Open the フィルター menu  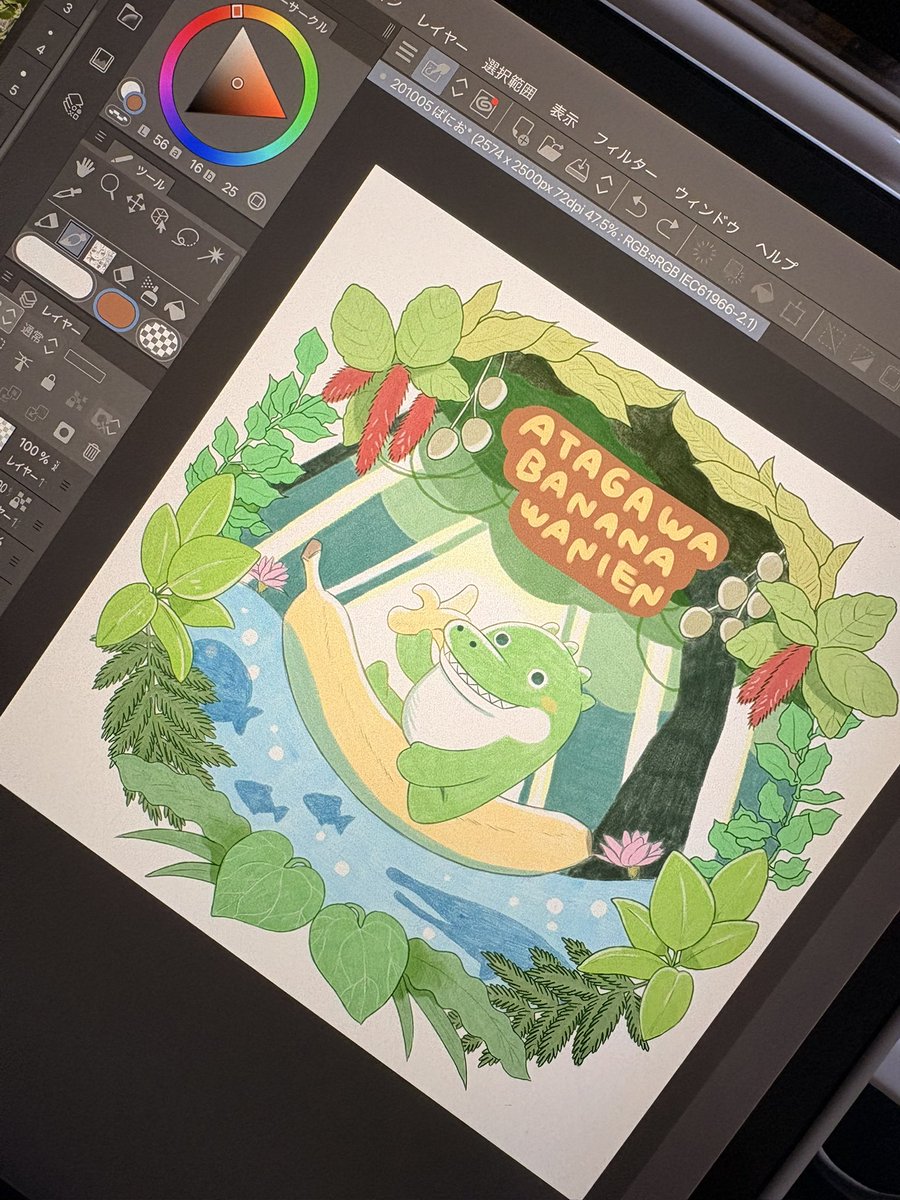click(x=625, y=154)
